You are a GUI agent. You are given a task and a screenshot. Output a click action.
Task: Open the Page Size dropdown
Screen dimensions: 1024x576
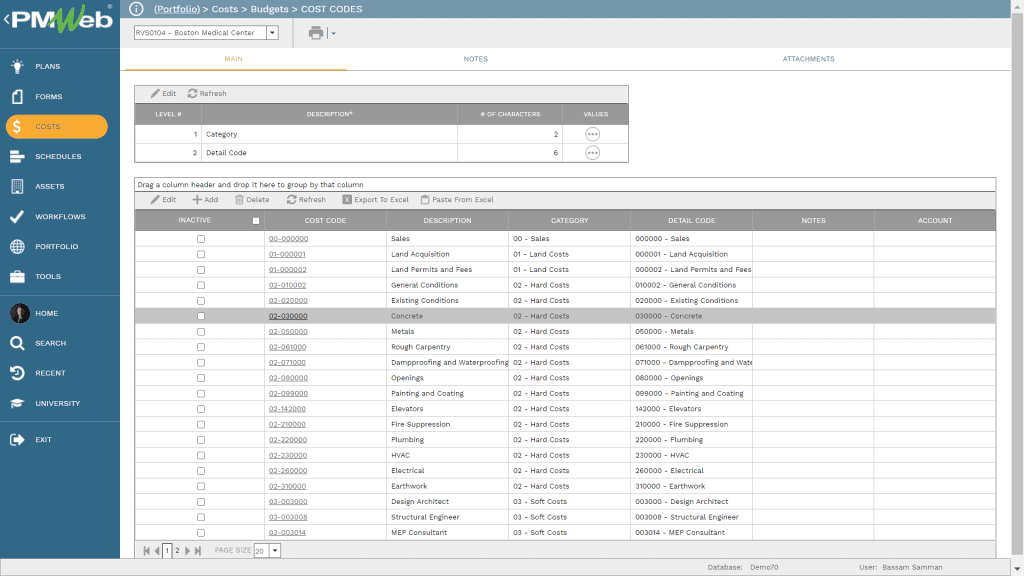[275, 551]
